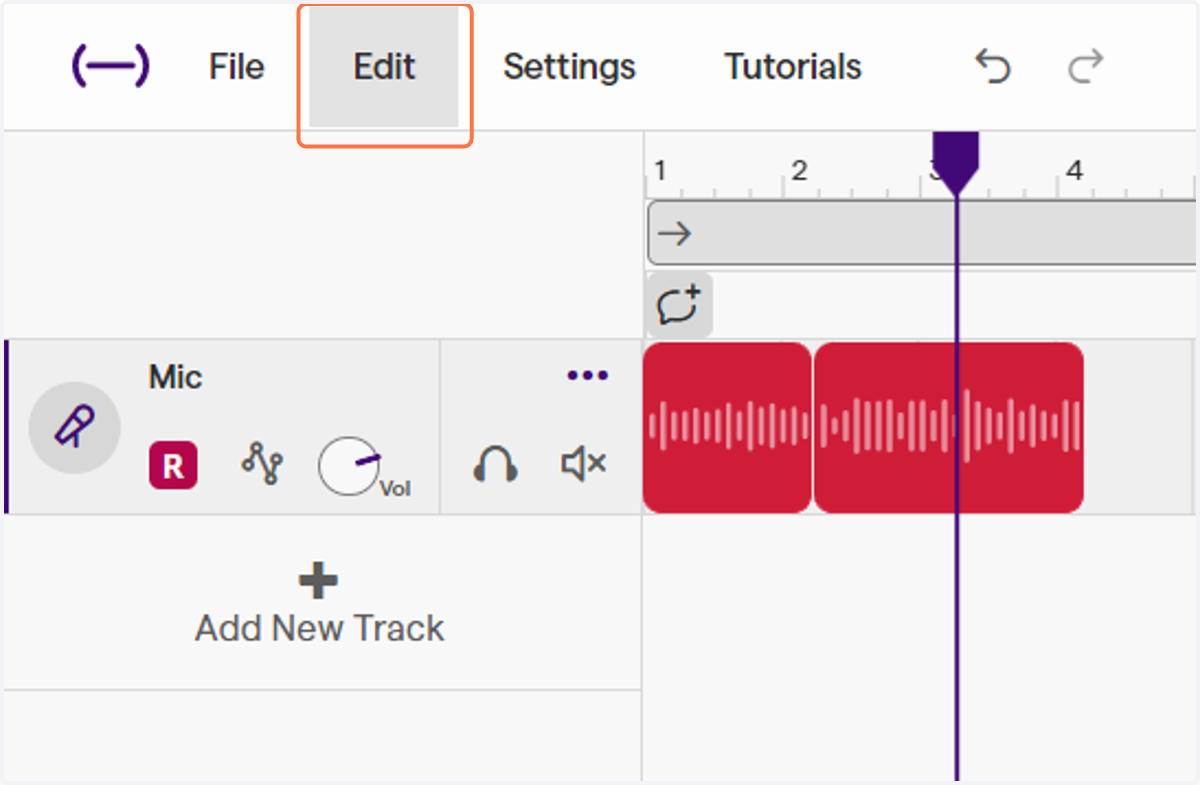This screenshot has height=785, width=1200.
Task: Open the Edit menu
Action: click(x=384, y=67)
